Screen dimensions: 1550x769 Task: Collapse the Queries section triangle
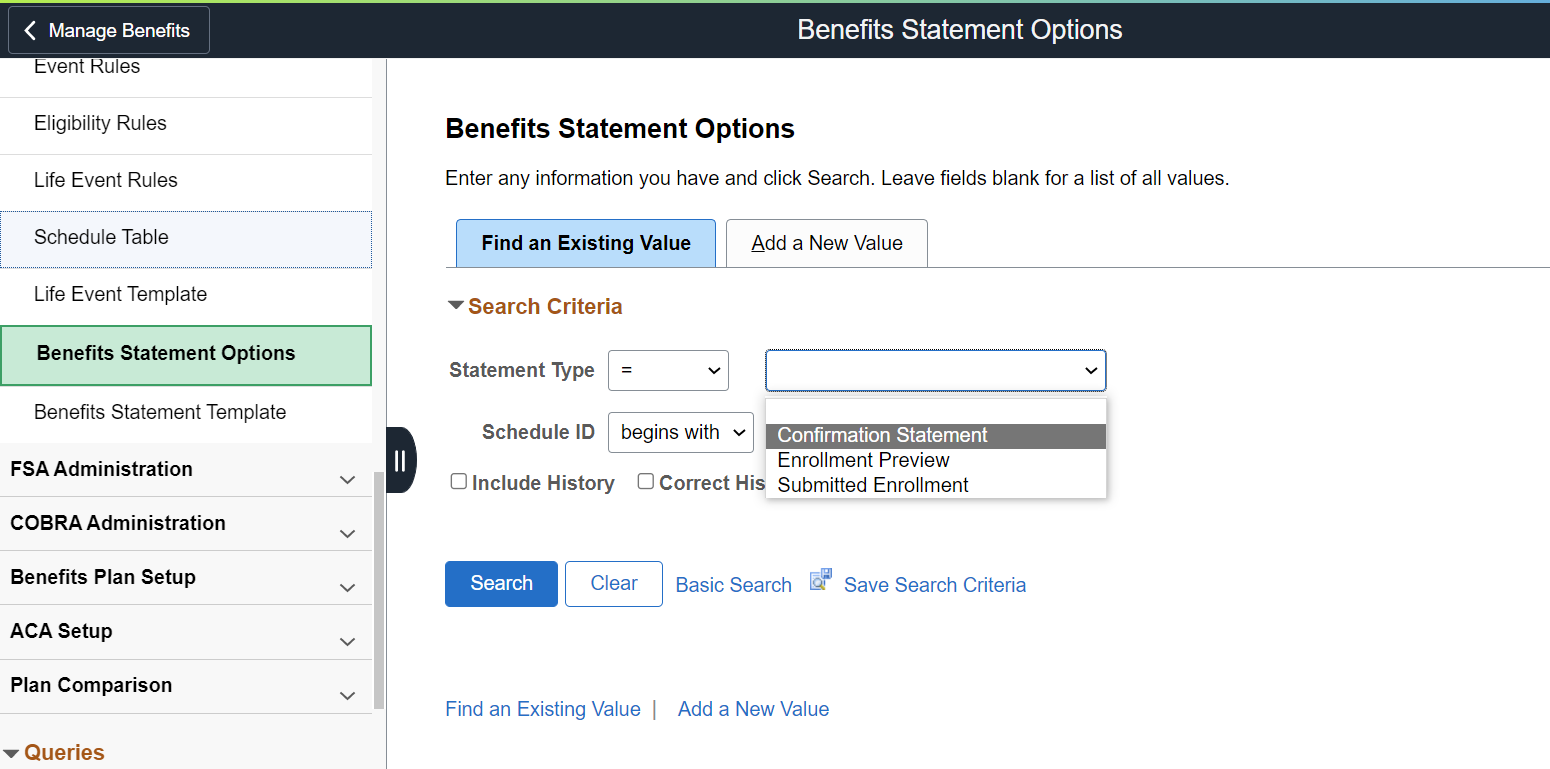pos(11,754)
